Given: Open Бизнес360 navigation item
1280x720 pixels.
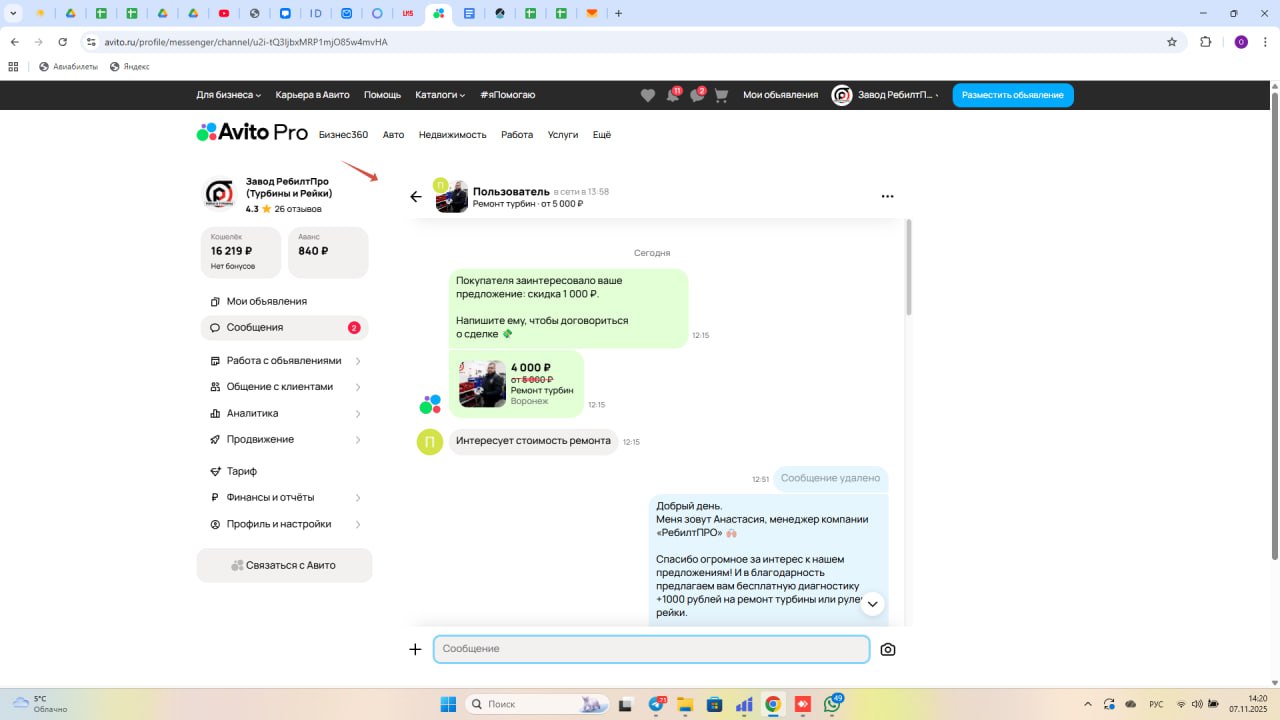Looking at the screenshot, I should (x=343, y=135).
